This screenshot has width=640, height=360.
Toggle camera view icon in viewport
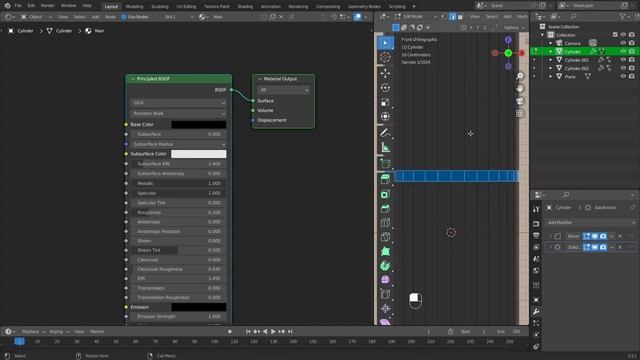click(x=520, y=101)
